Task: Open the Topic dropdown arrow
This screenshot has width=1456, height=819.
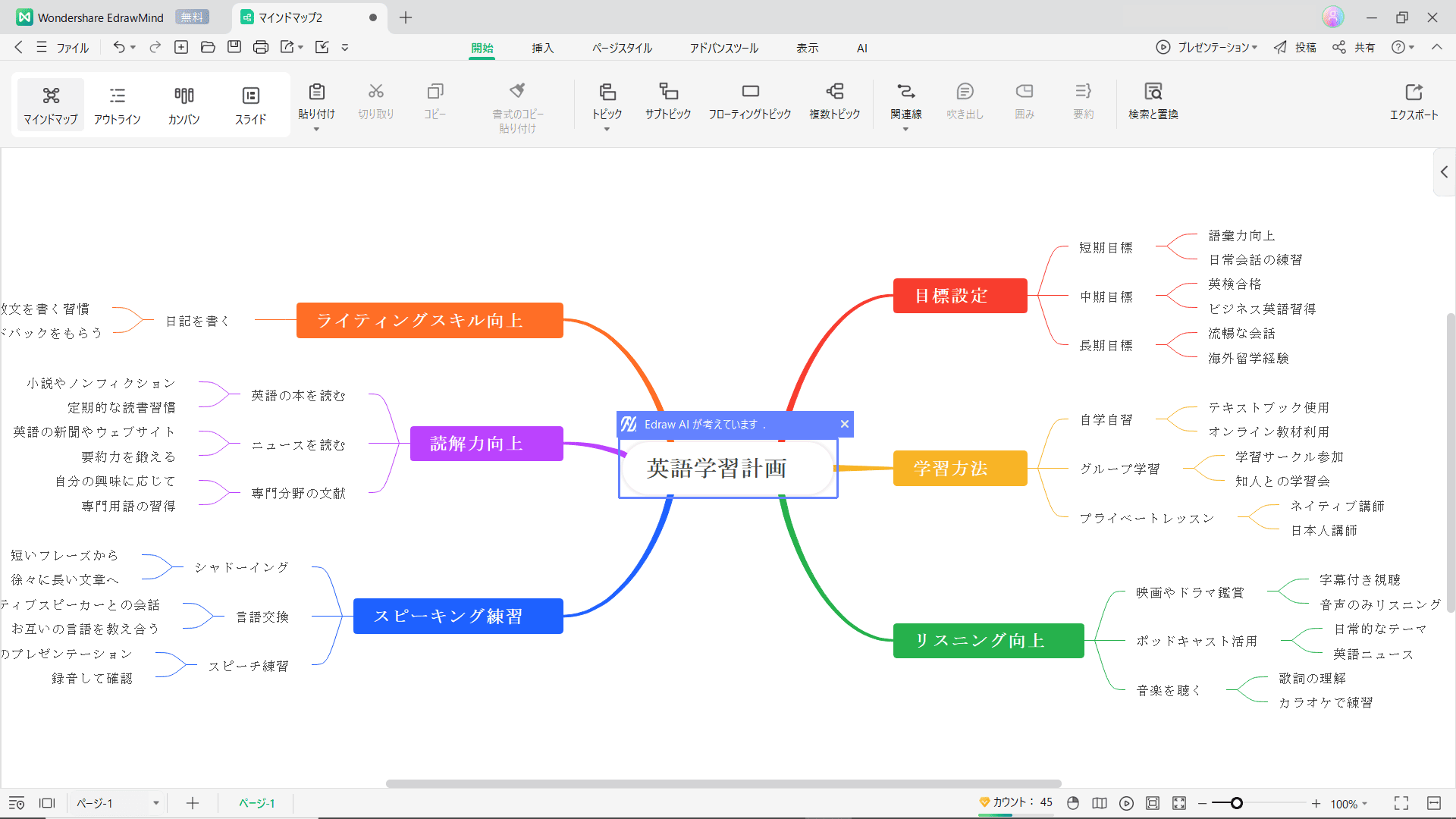Action: coord(607,130)
